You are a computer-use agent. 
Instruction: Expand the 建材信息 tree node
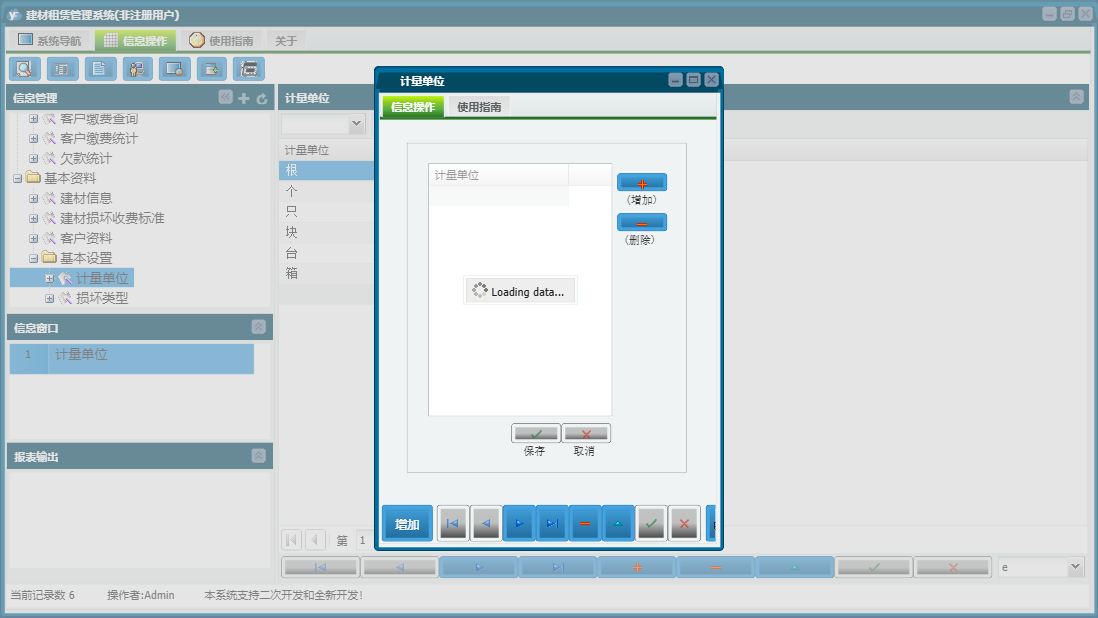33,199
